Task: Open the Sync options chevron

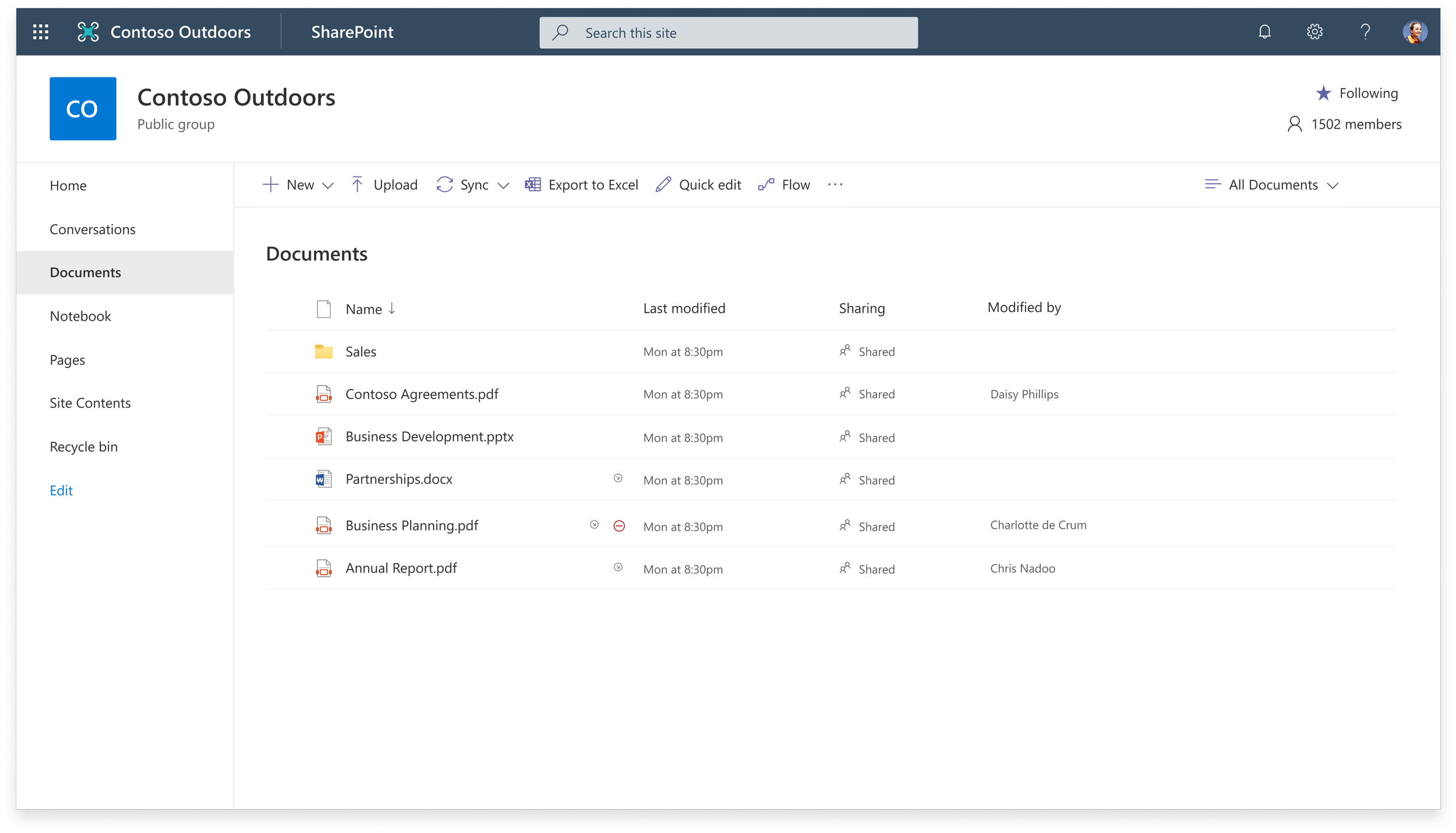Action: coord(503,185)
